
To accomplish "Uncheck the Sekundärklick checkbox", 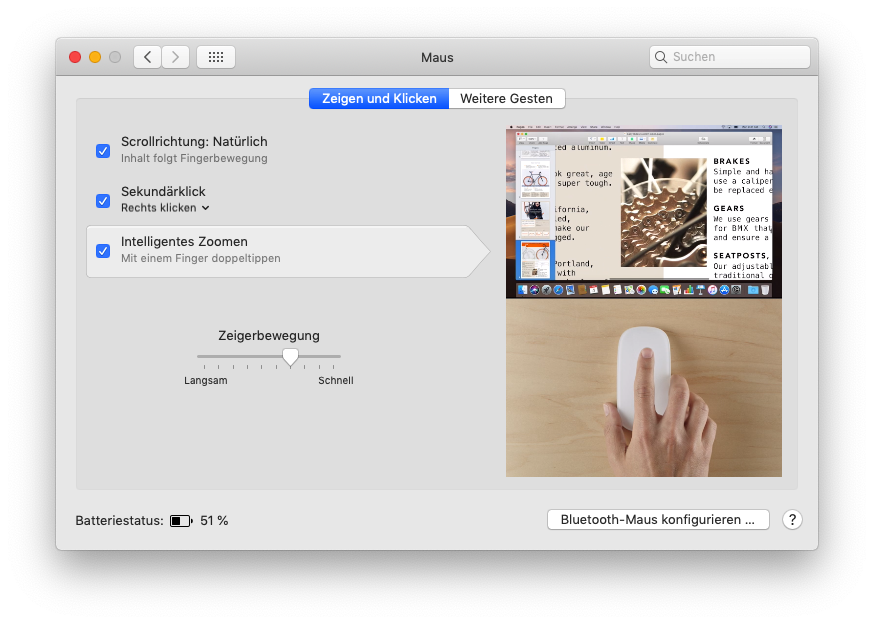I will point(103,200).
